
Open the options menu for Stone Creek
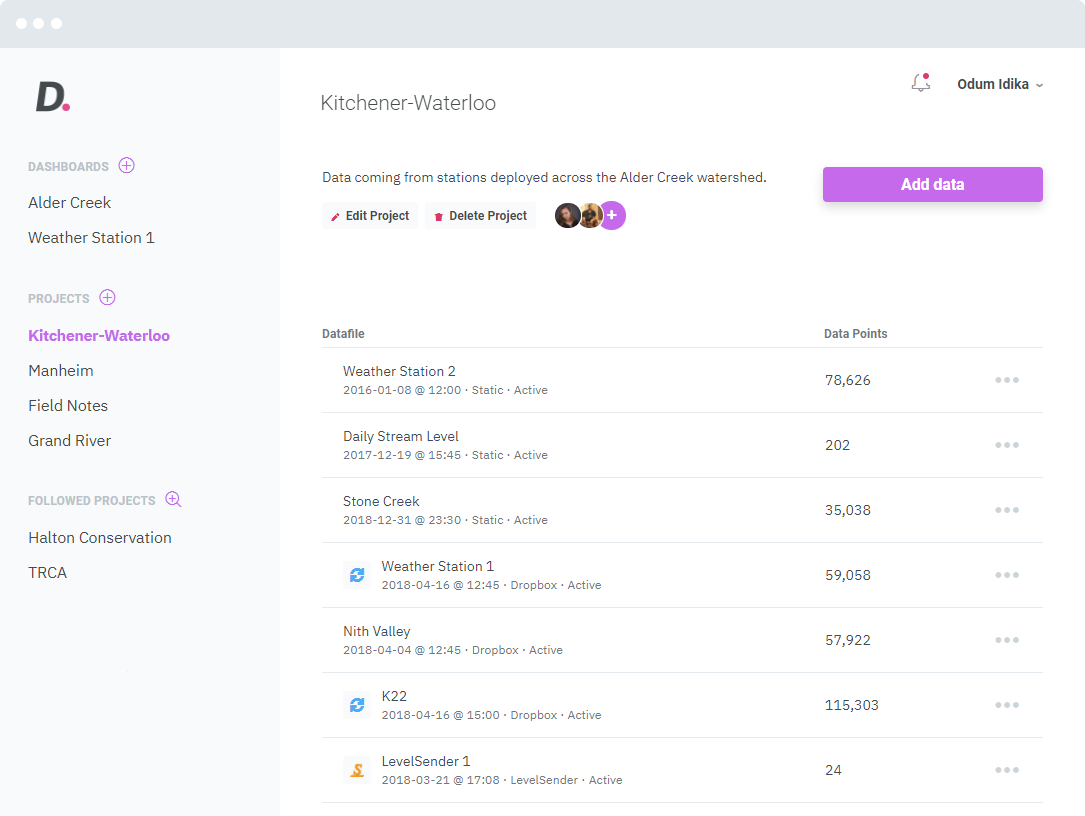point(1006,510)
